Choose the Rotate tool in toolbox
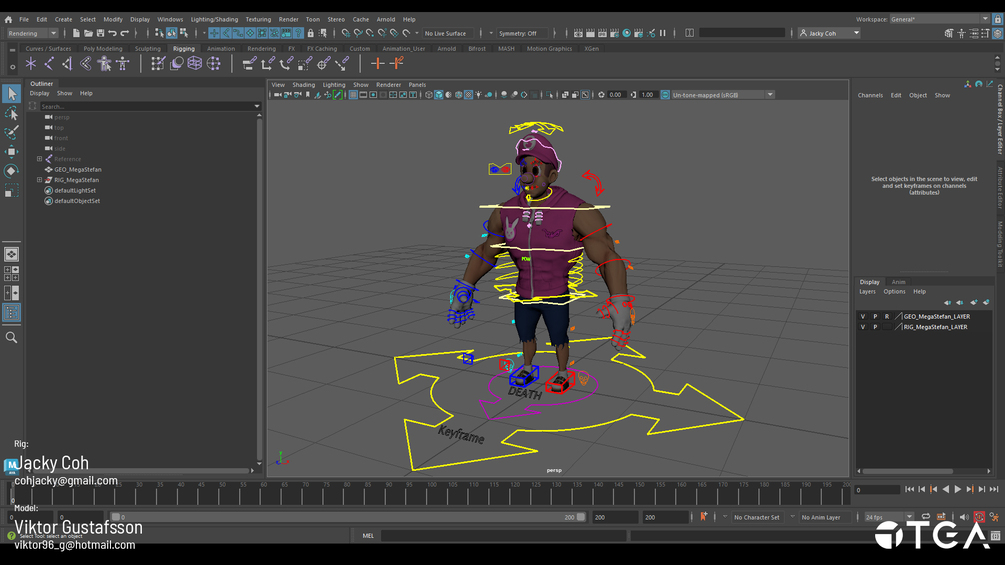The image size is (1005, 565). [x=11, y=171]
